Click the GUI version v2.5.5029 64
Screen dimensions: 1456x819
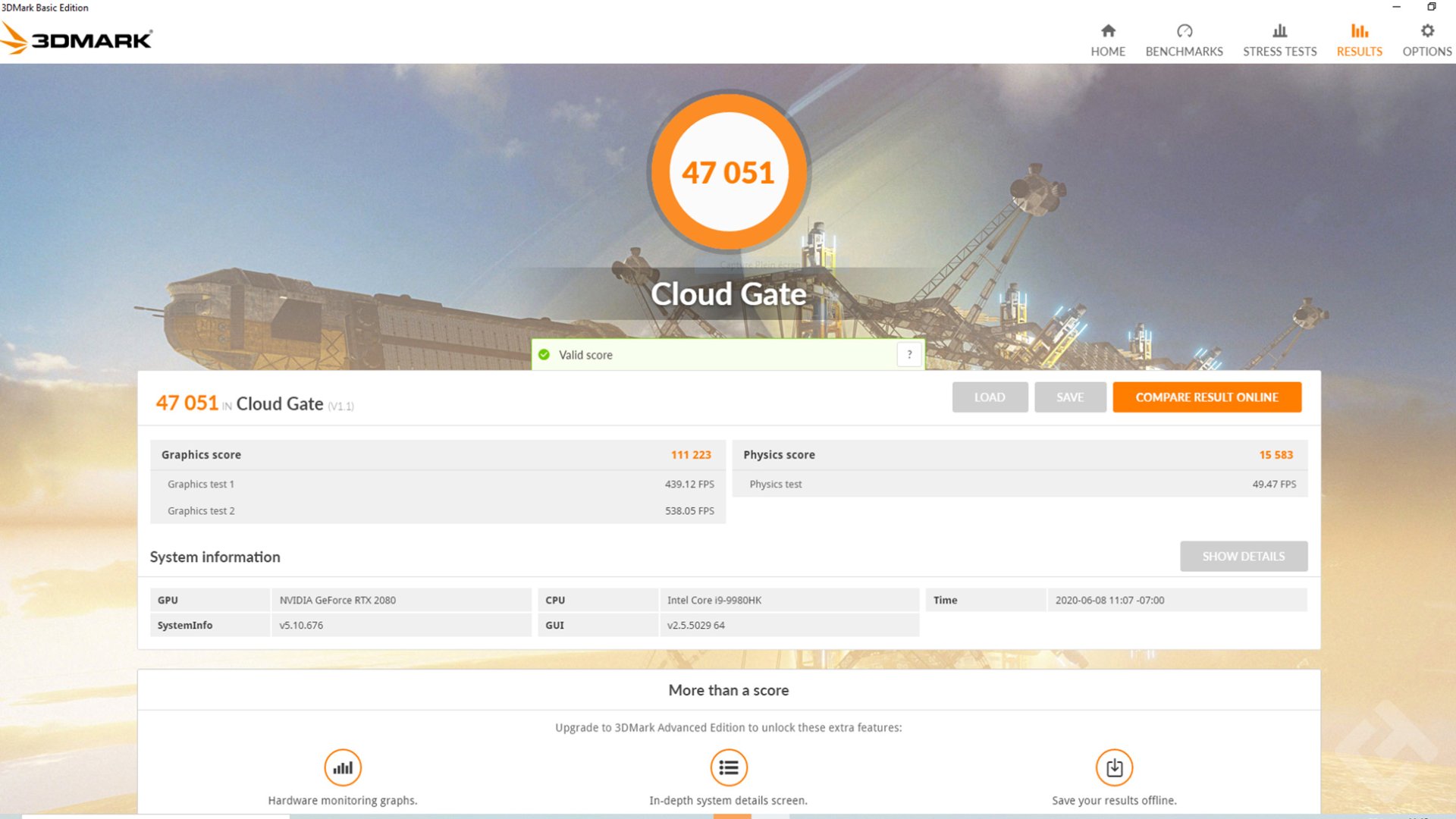pos(696,626)
